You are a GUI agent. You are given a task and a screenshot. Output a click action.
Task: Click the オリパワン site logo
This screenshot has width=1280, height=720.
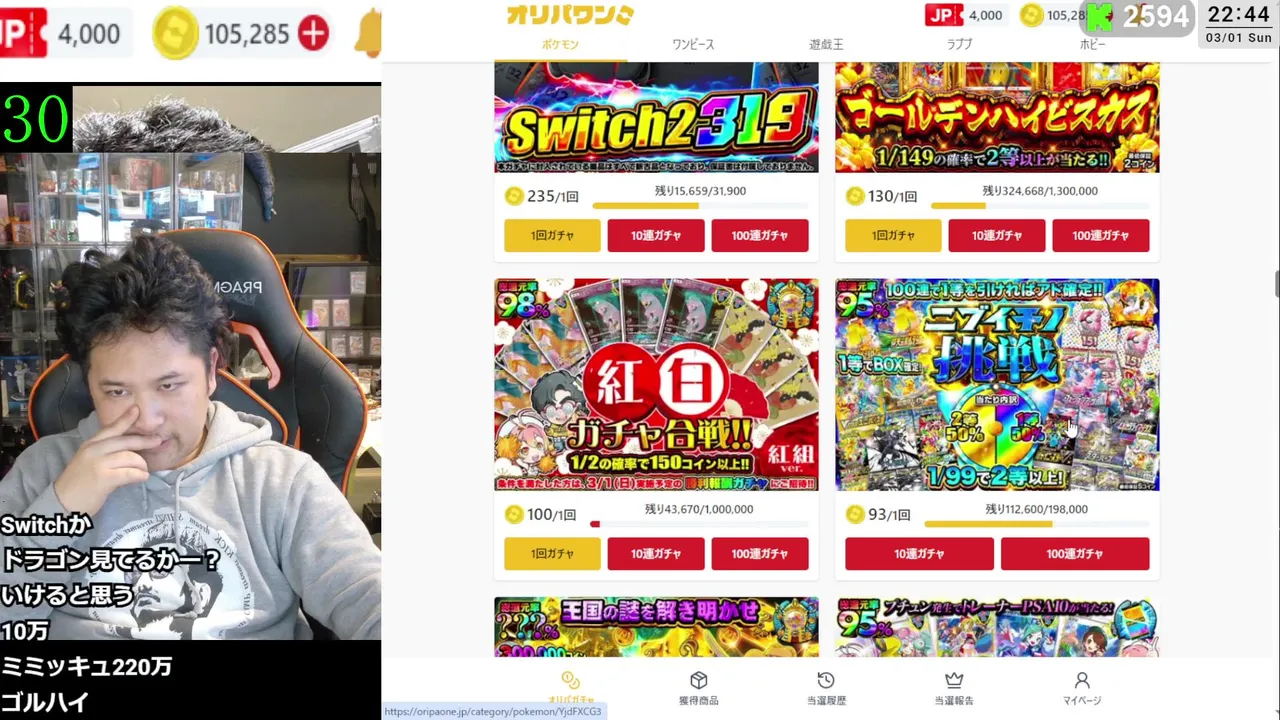coord(570,15)
